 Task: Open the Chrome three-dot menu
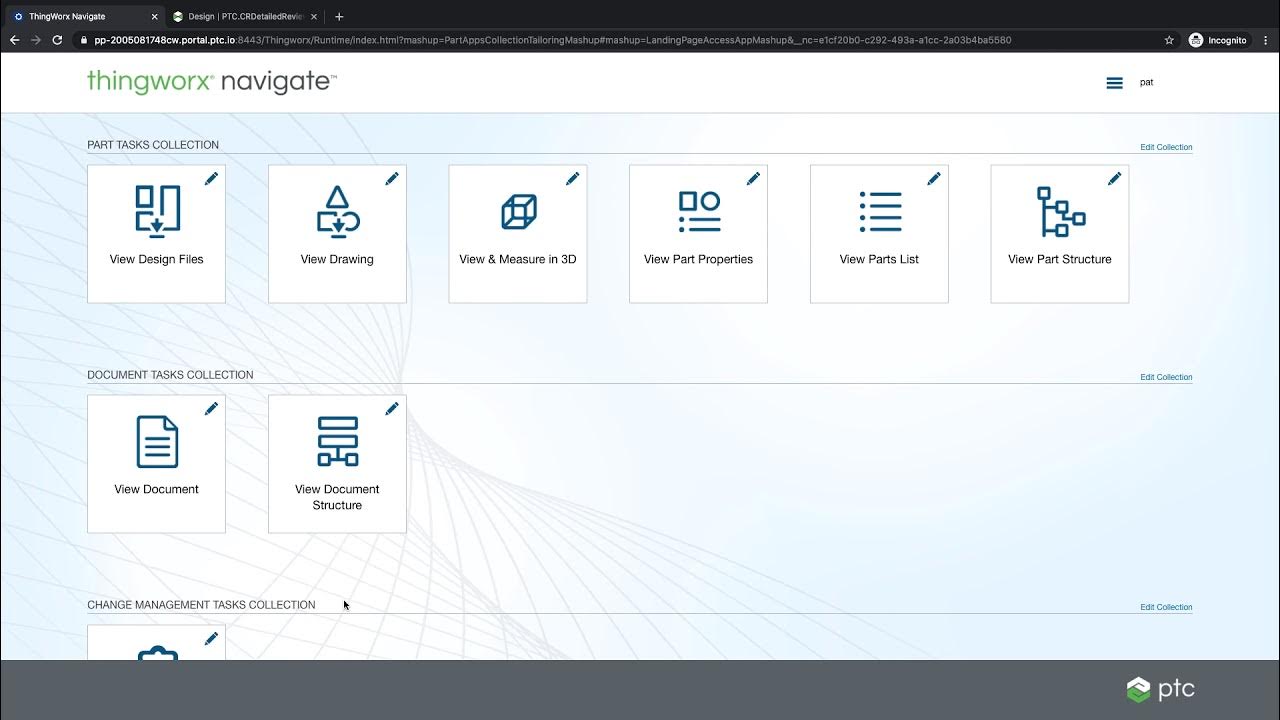pyautogui.click(x=1265, y=40)
